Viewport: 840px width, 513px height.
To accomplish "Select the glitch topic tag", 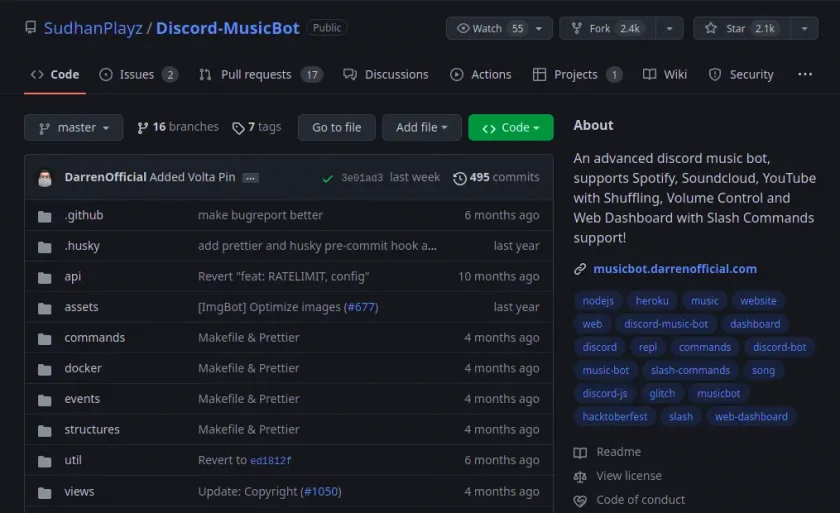I will tap(662, 394).
